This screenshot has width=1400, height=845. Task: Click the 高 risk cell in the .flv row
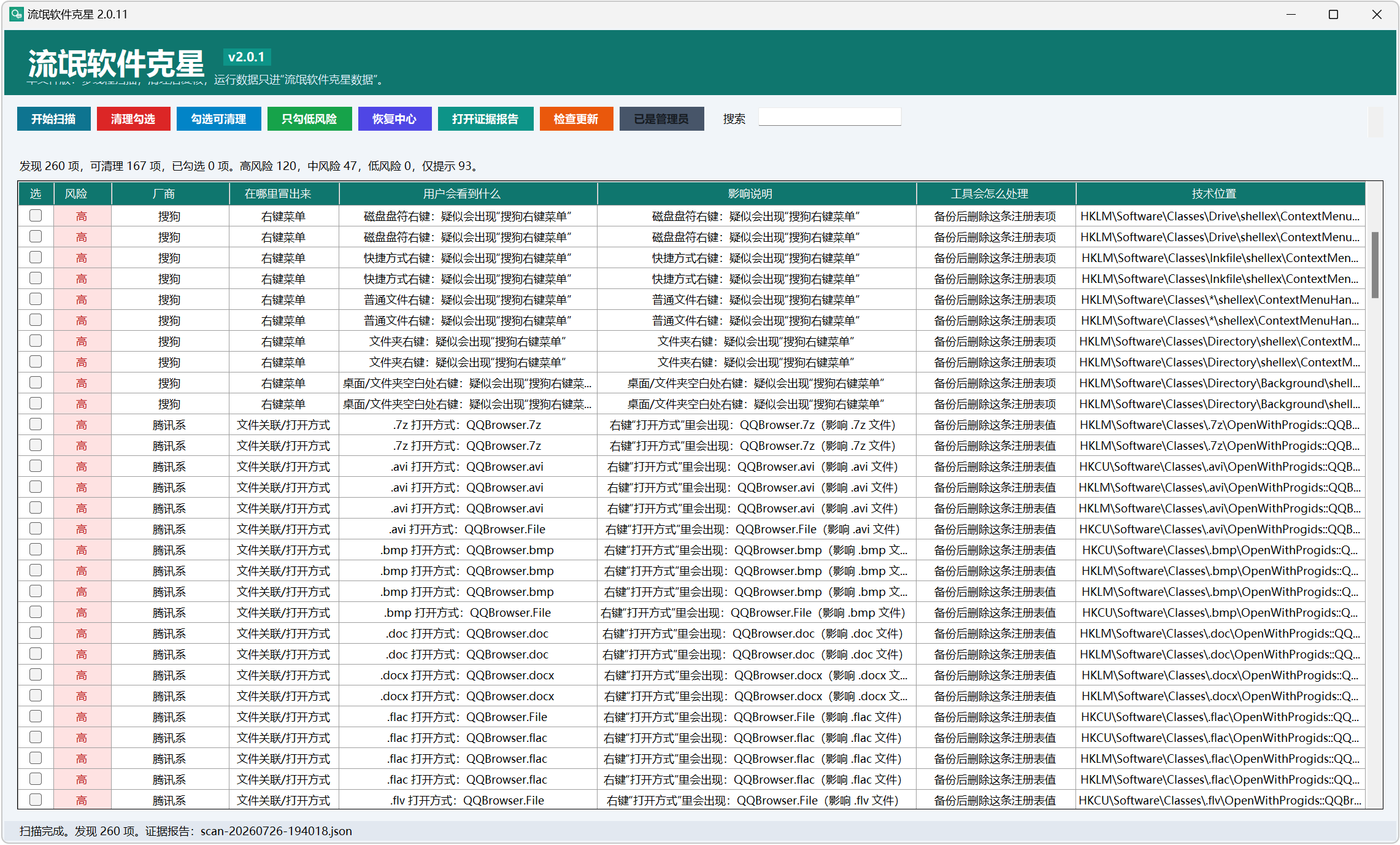point(82,800)
